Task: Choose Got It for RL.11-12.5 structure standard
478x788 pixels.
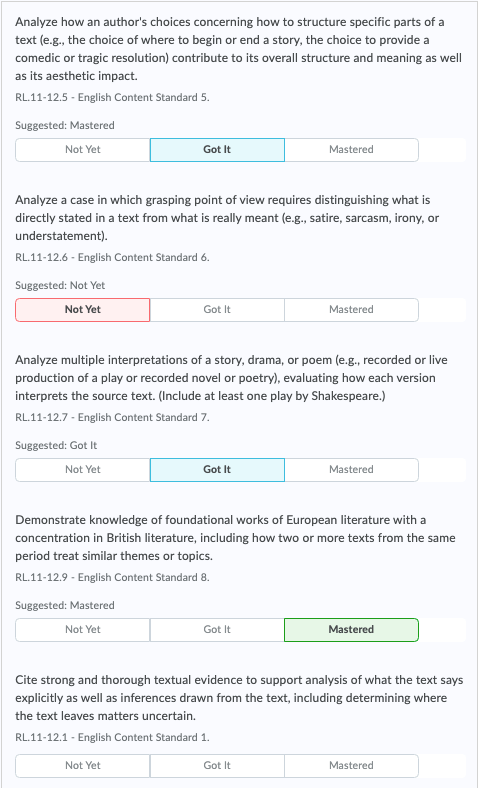Action: pyautogui.click(x=217, y=150)
